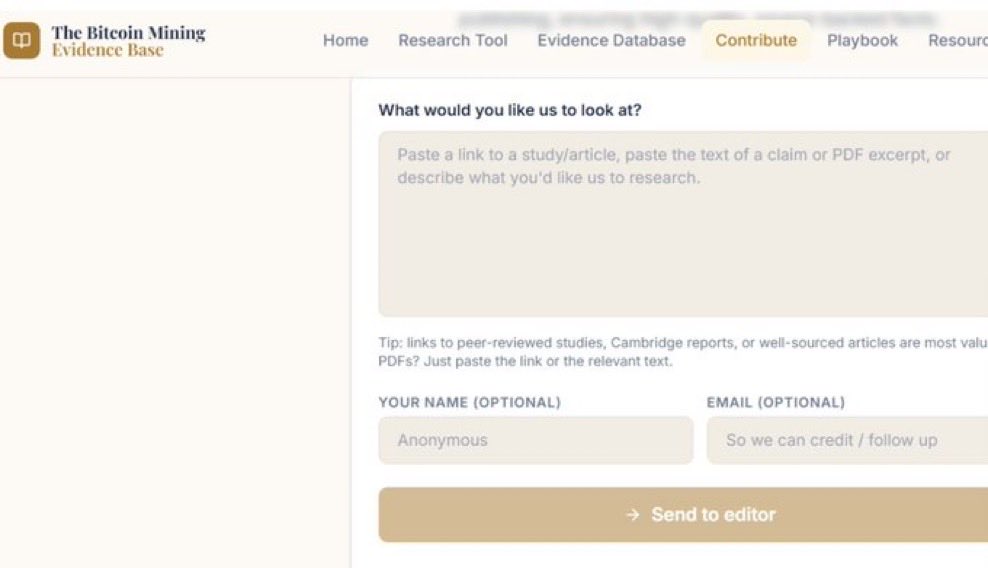
Task: Click the book logo icon
Action: [x=21, y=40]
